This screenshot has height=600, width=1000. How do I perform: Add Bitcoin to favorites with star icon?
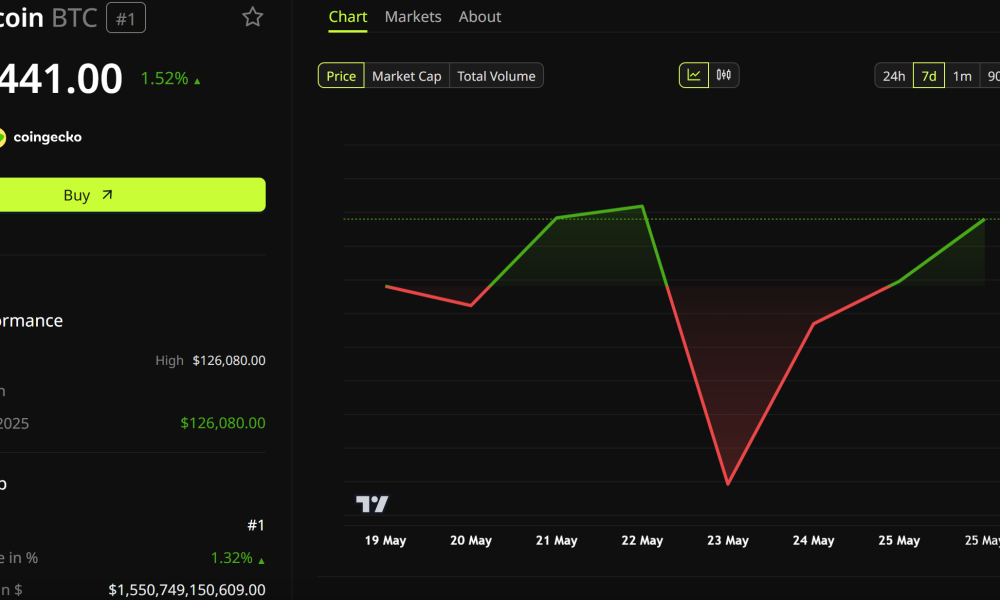tap(253, 17)
